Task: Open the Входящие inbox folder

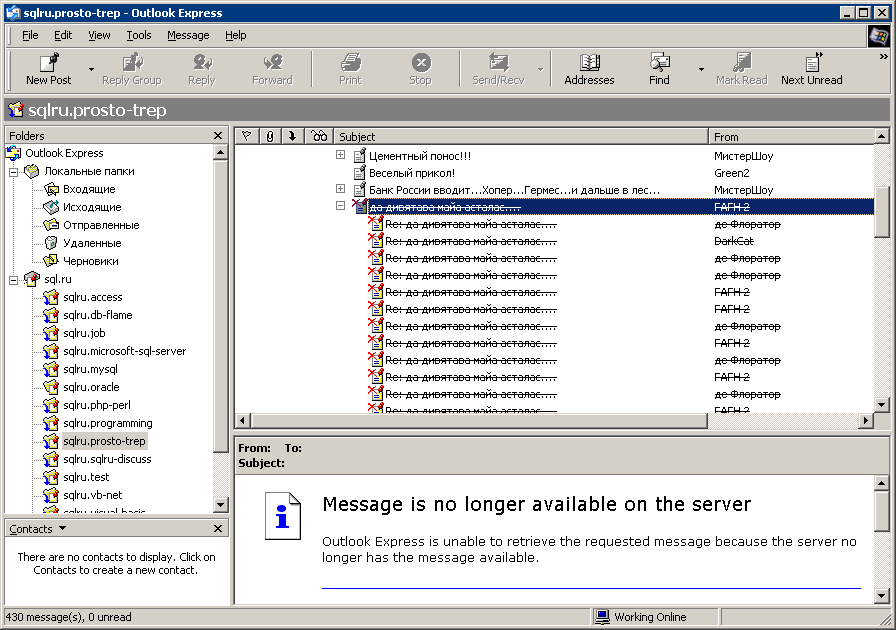Action: coord(51,189)
